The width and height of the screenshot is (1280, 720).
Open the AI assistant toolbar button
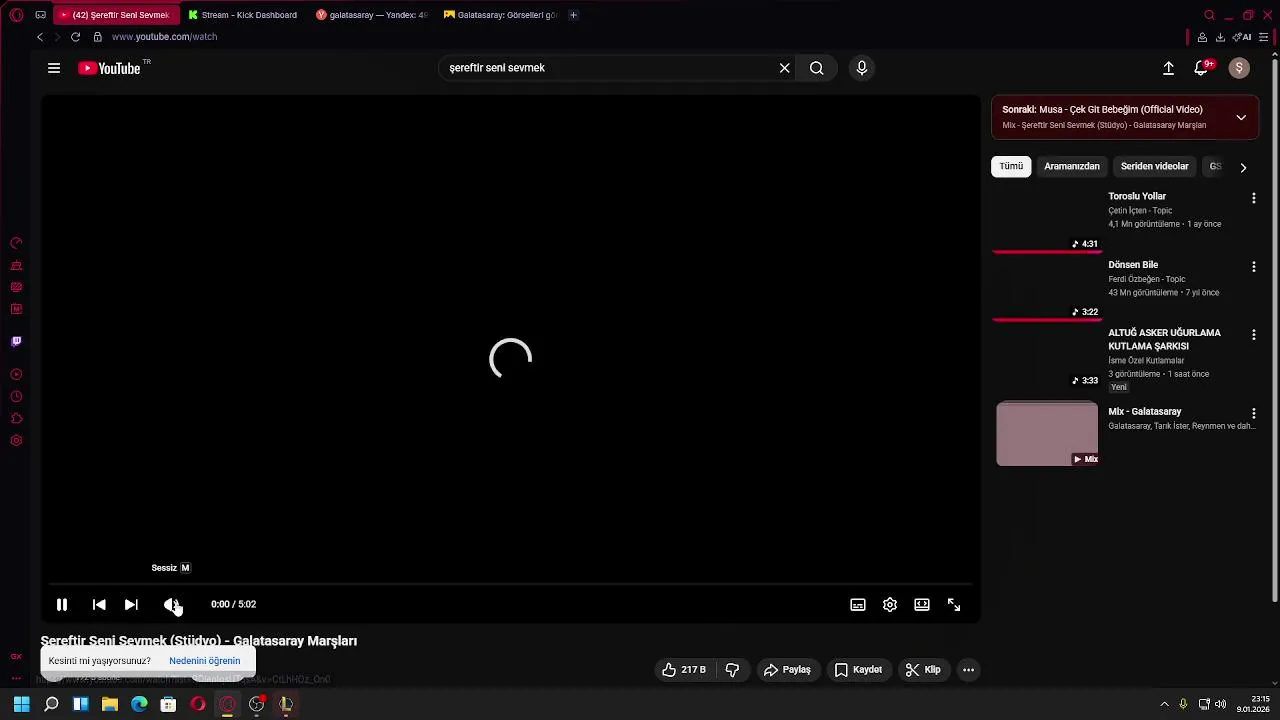click(1242, 37)
